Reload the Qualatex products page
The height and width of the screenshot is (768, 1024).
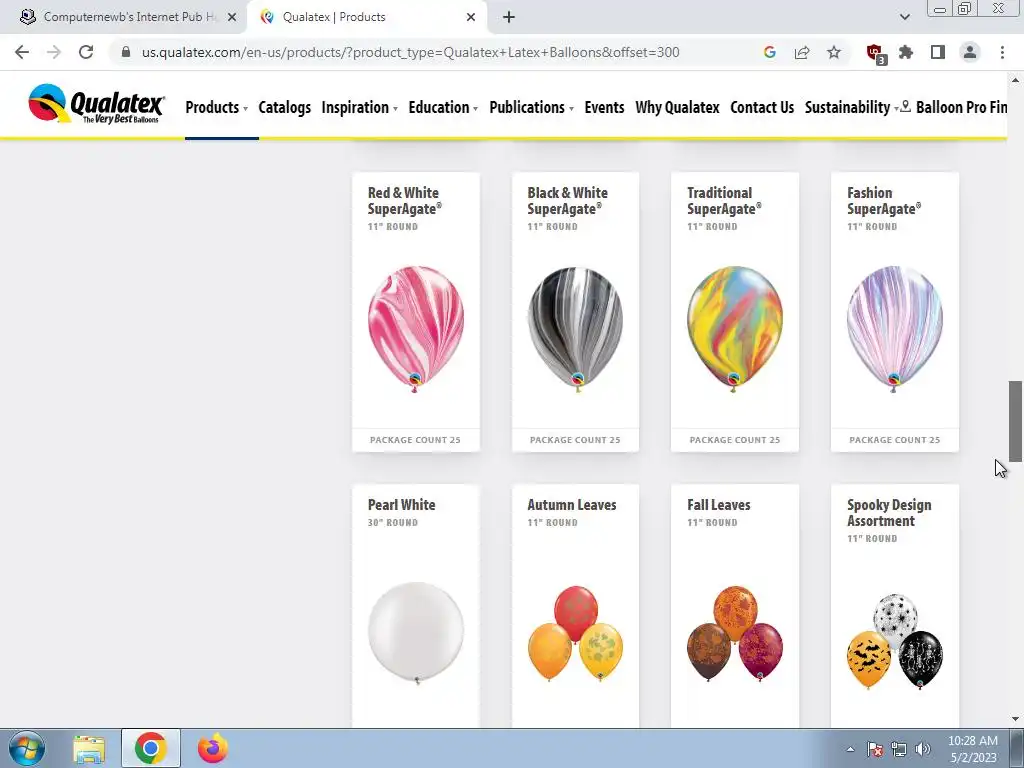(x=86, y=52)
